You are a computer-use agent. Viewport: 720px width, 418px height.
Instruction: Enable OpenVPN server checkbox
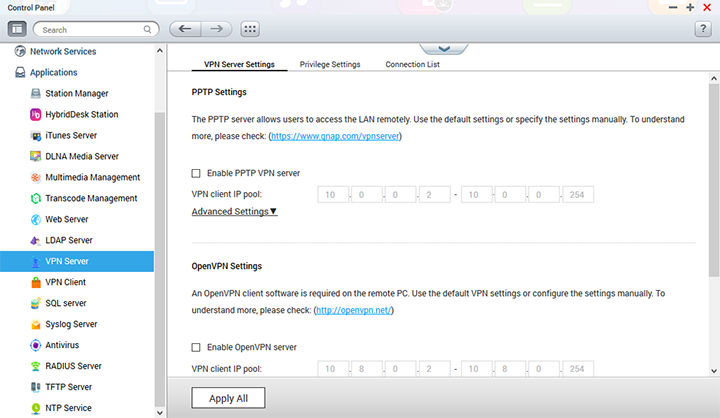click(x=196, y=347)
